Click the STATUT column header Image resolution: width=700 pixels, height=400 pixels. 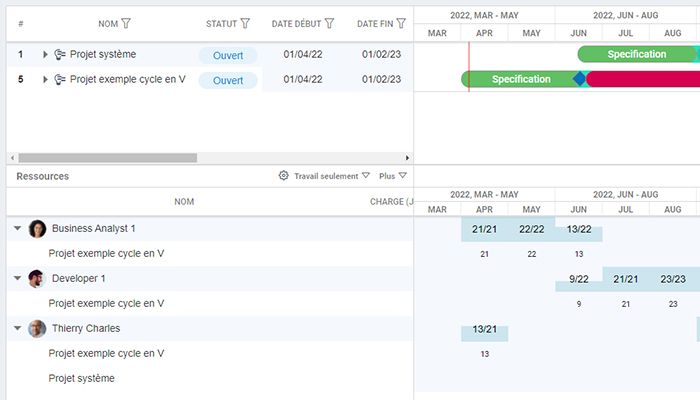[221, 24]
